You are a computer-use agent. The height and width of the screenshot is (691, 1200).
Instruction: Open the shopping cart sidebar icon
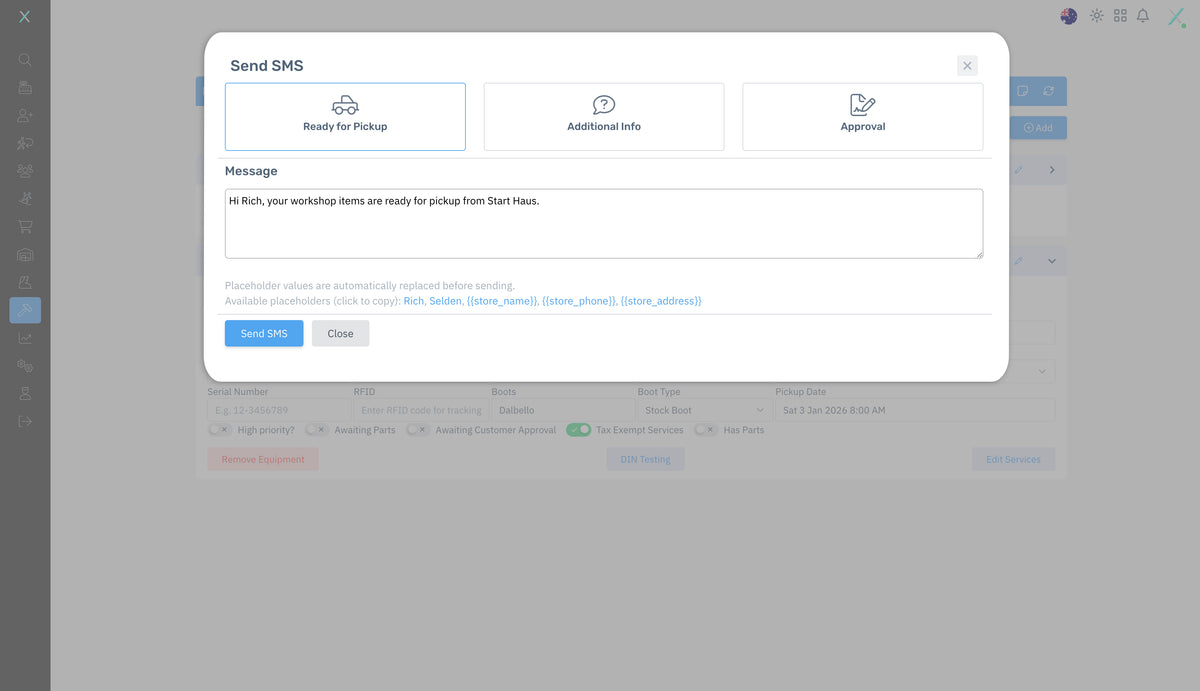pos(25,226)
